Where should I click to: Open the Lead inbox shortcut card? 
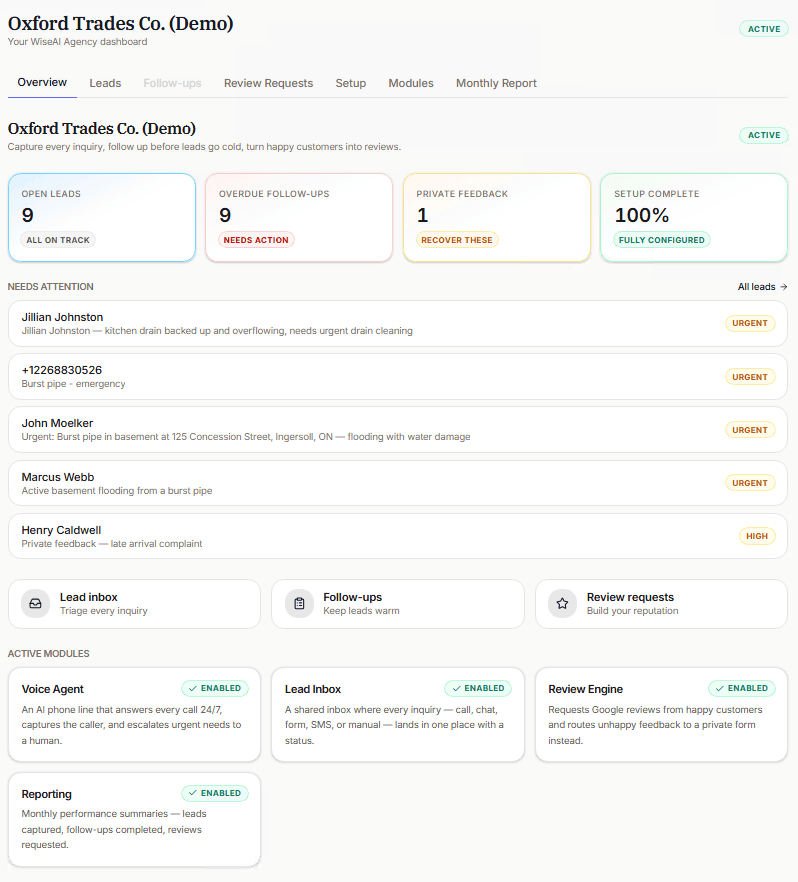[x=134, y=604]
